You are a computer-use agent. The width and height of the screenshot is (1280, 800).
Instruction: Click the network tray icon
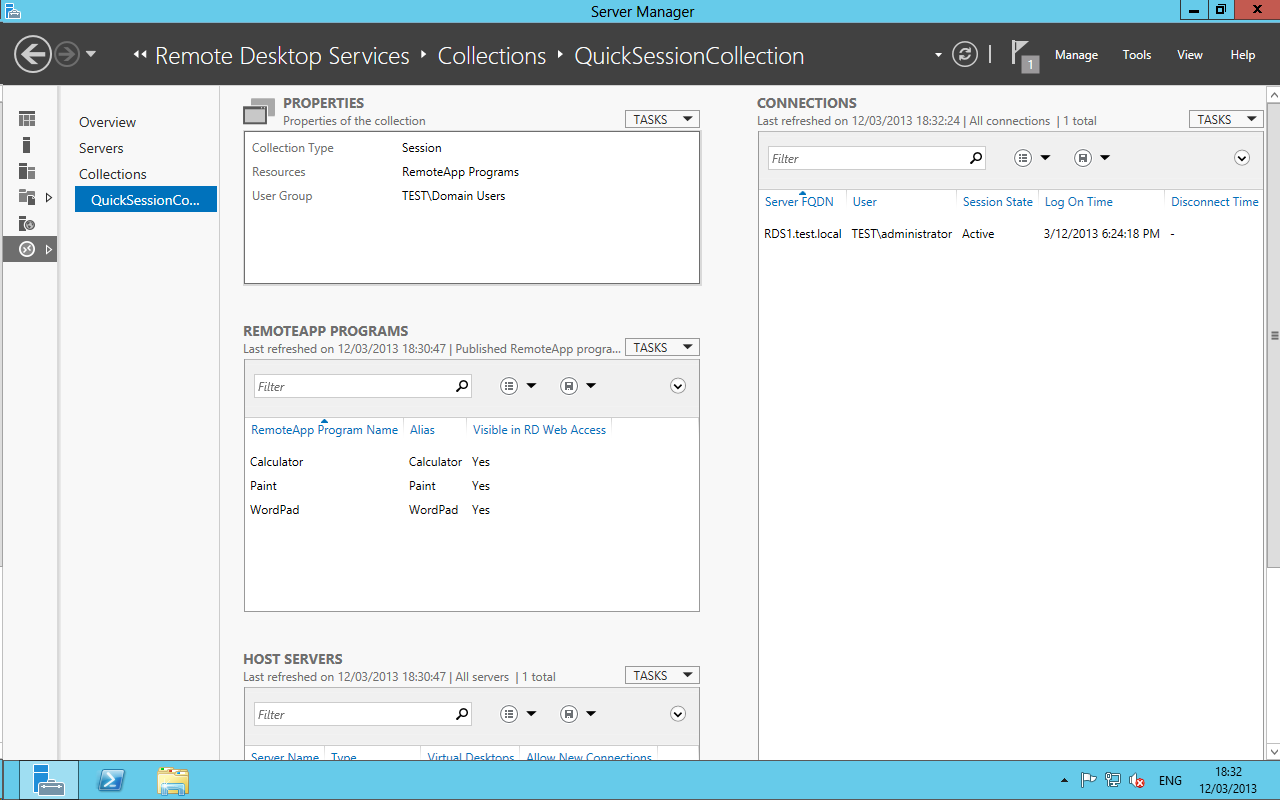pos(1113,781)
